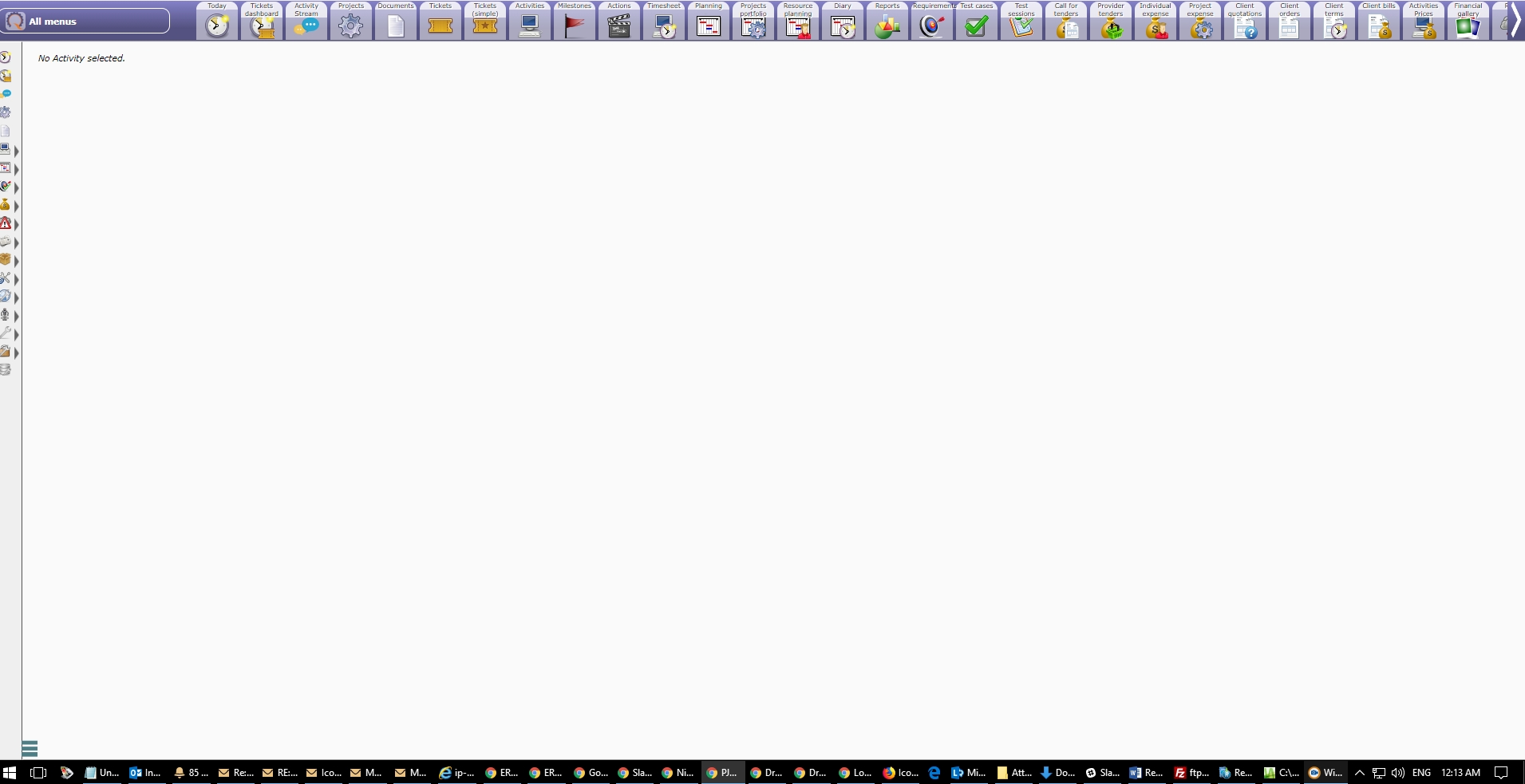Click the database stack icon in the sidebar

6,370
